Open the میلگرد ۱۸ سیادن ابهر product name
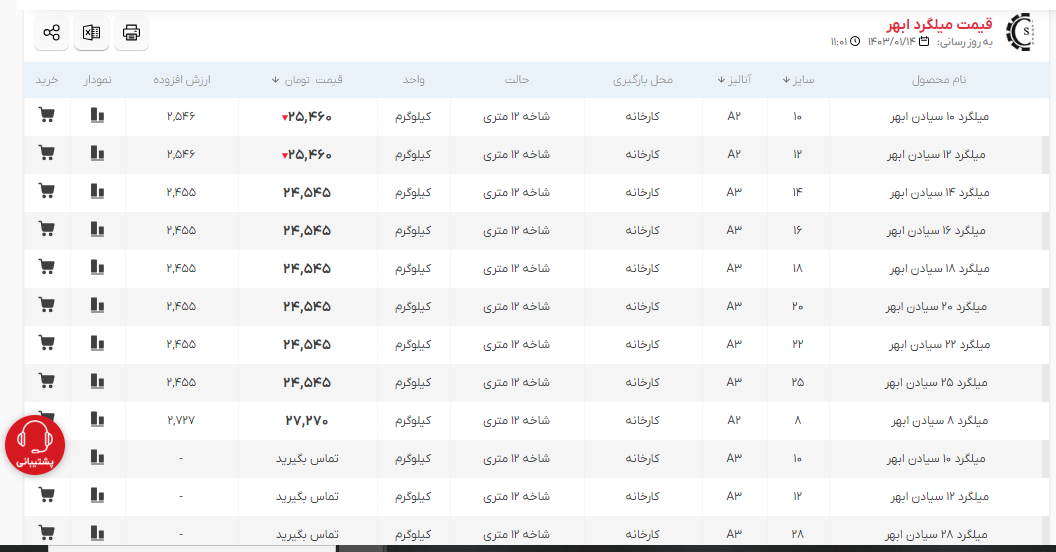 pyautogui.click(x=938, y=268)
